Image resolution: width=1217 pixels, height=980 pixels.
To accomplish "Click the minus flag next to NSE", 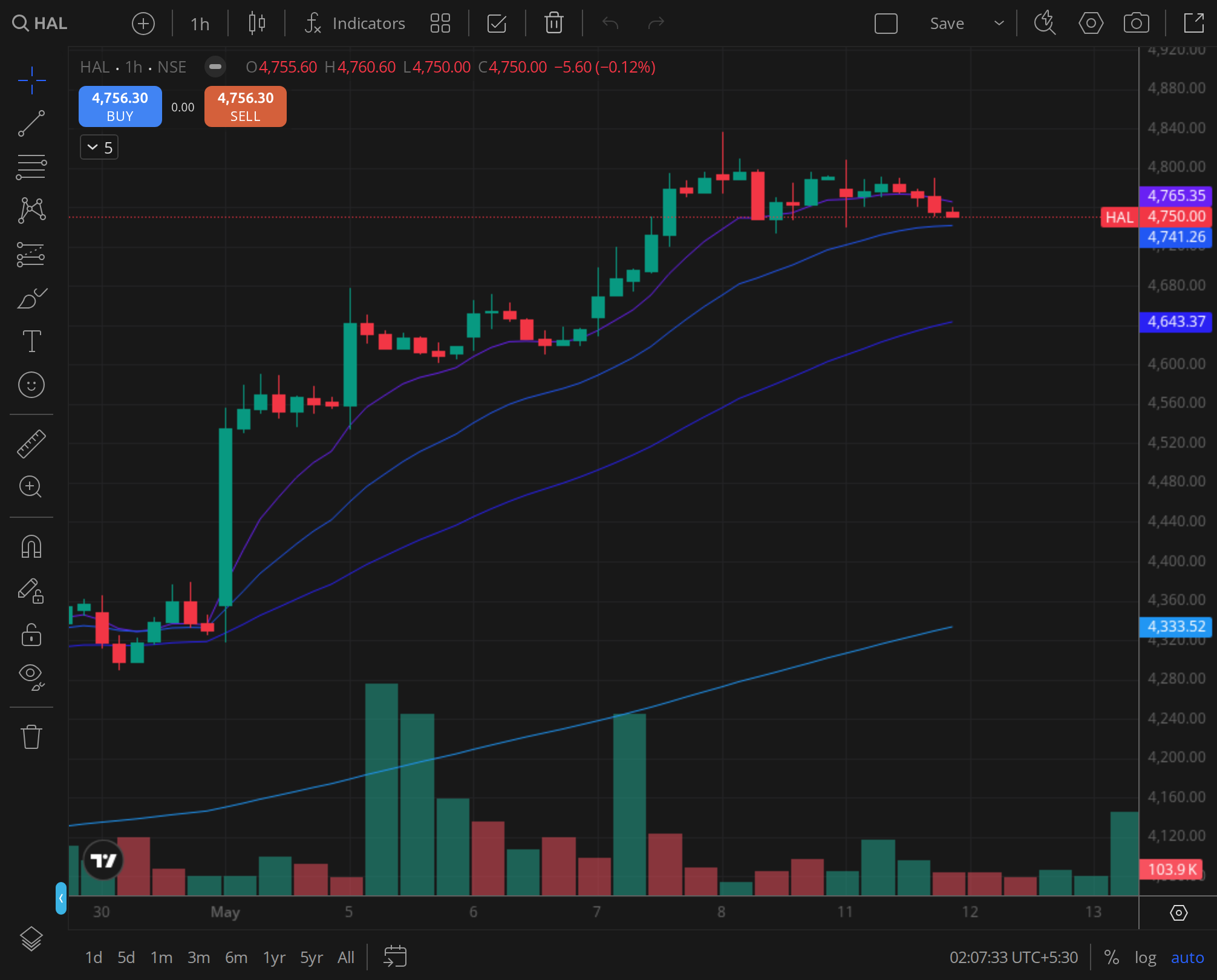I will point(215,67).
